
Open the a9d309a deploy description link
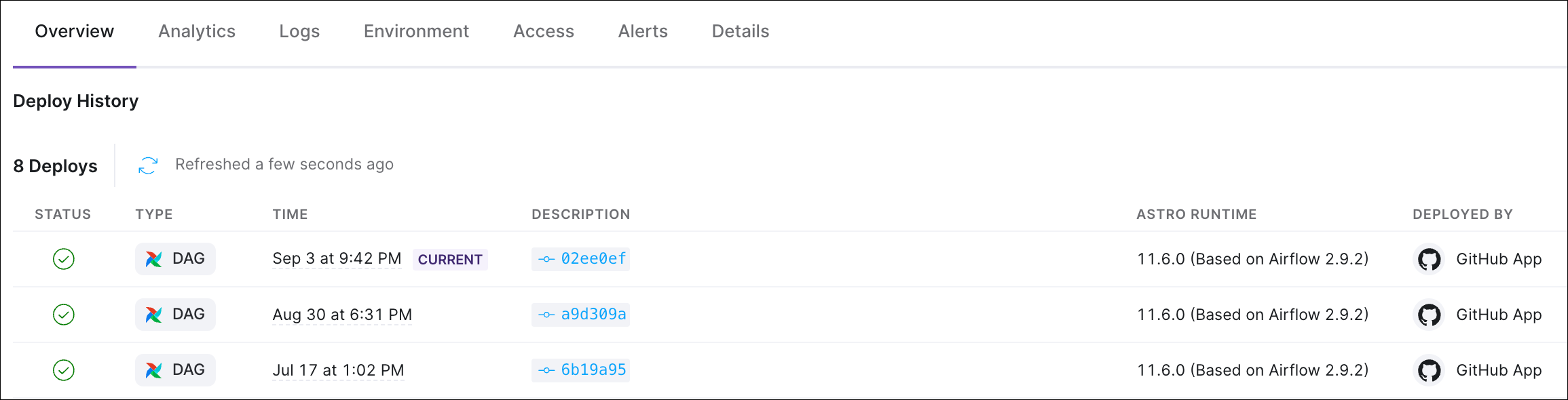coord(593,315)
